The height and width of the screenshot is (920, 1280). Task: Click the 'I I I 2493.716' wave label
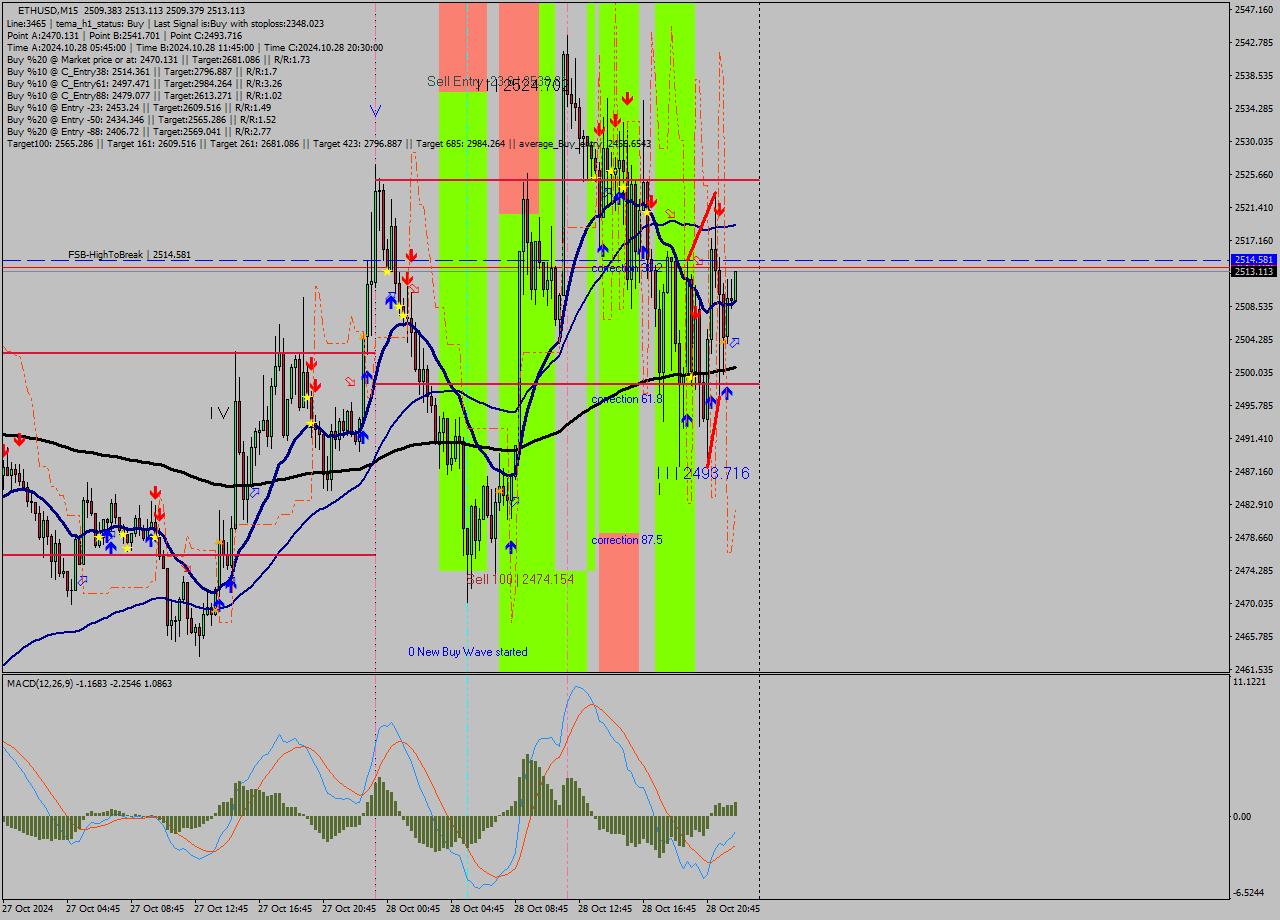[703, 473]
